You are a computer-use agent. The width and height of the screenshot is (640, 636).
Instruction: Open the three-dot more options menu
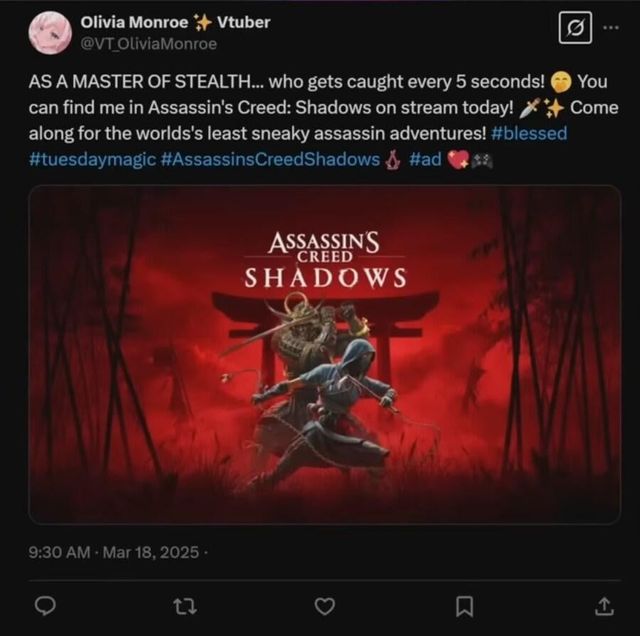611,27
